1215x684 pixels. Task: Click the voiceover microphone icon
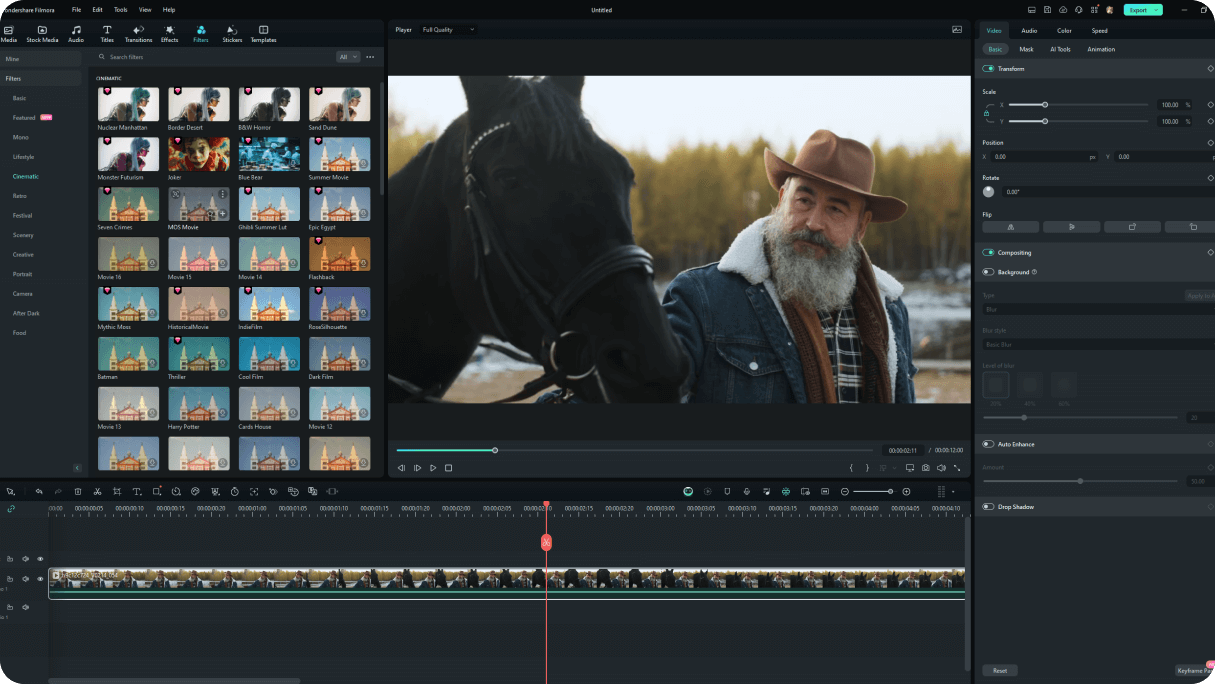coord(746,491)
